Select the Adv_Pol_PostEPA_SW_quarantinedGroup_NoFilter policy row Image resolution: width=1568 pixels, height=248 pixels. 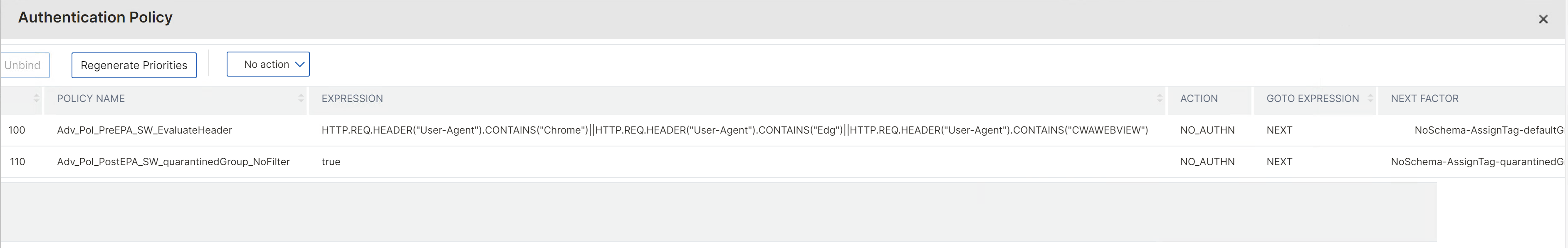(x=784, y=161)
